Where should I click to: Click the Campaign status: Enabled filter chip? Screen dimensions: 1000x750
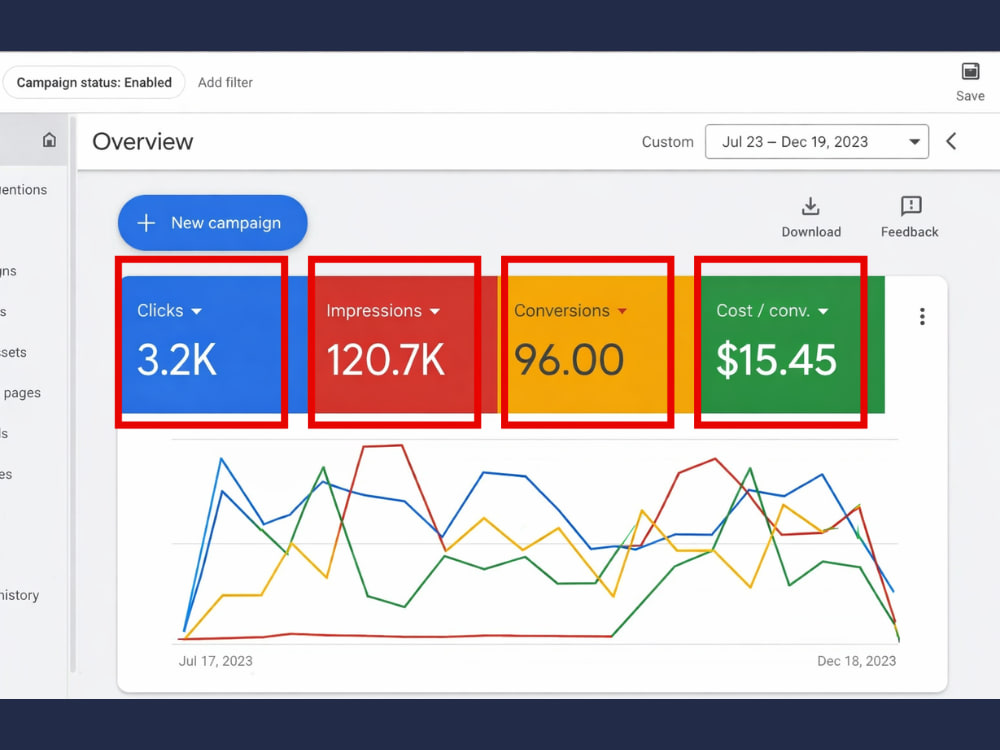point(94,82)
